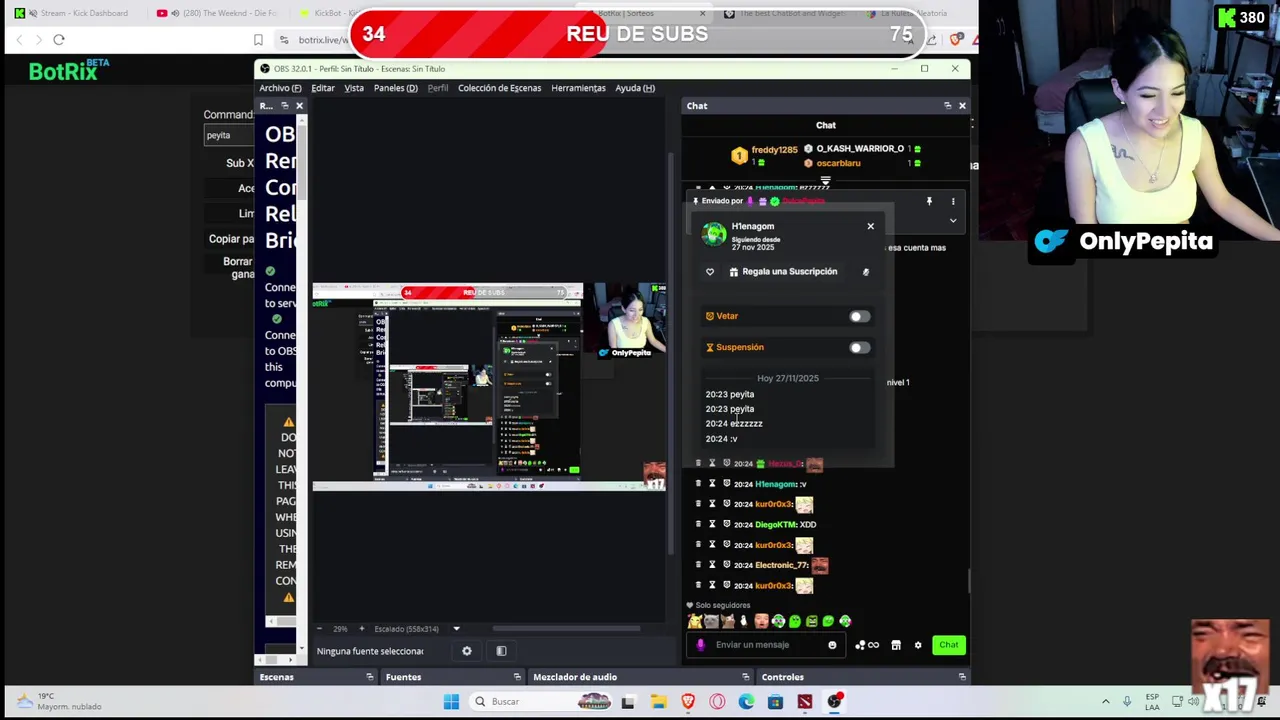
Task: Open Colección de Escenas menu
Action: tap(499, 88)
